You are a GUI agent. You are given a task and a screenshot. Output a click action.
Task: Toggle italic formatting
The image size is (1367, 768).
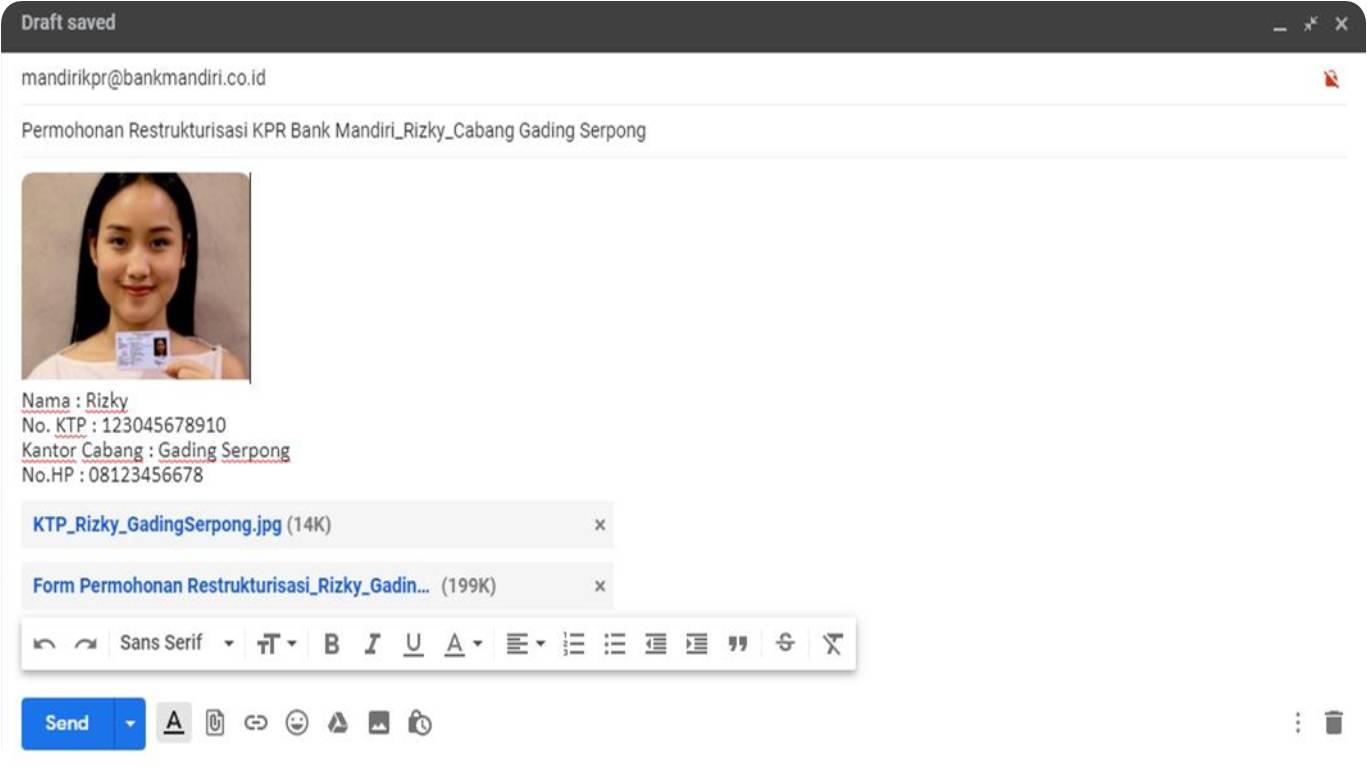(372, 644)
